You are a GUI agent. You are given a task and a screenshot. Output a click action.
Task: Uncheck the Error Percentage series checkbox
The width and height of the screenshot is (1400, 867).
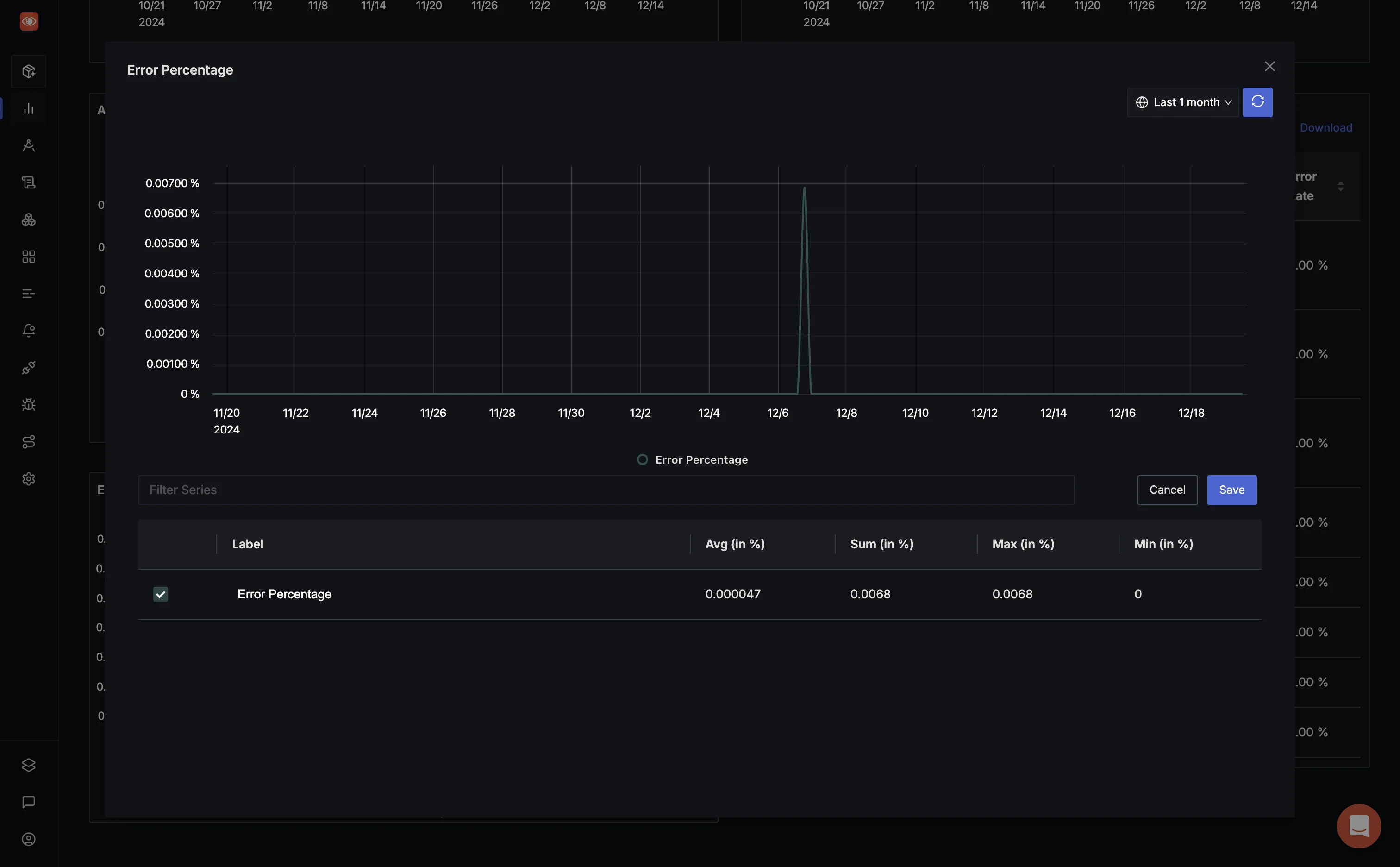(161, 594)
